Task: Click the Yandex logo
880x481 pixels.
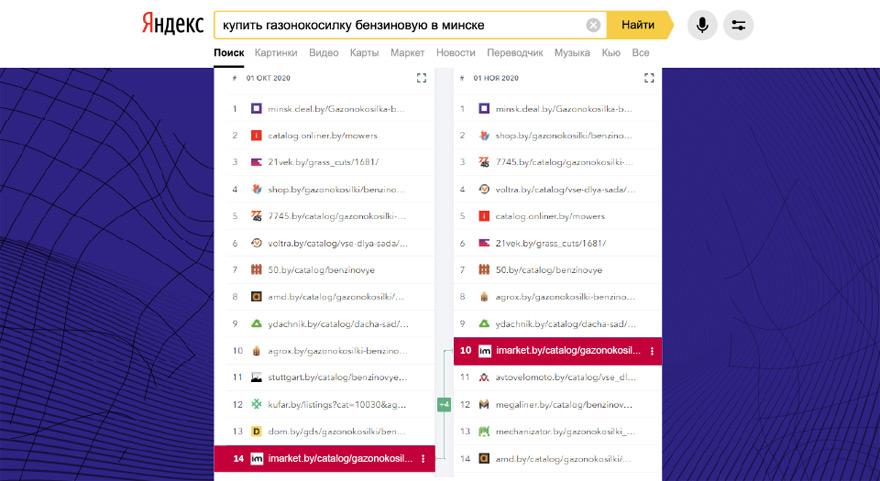Action: point(173,24)
